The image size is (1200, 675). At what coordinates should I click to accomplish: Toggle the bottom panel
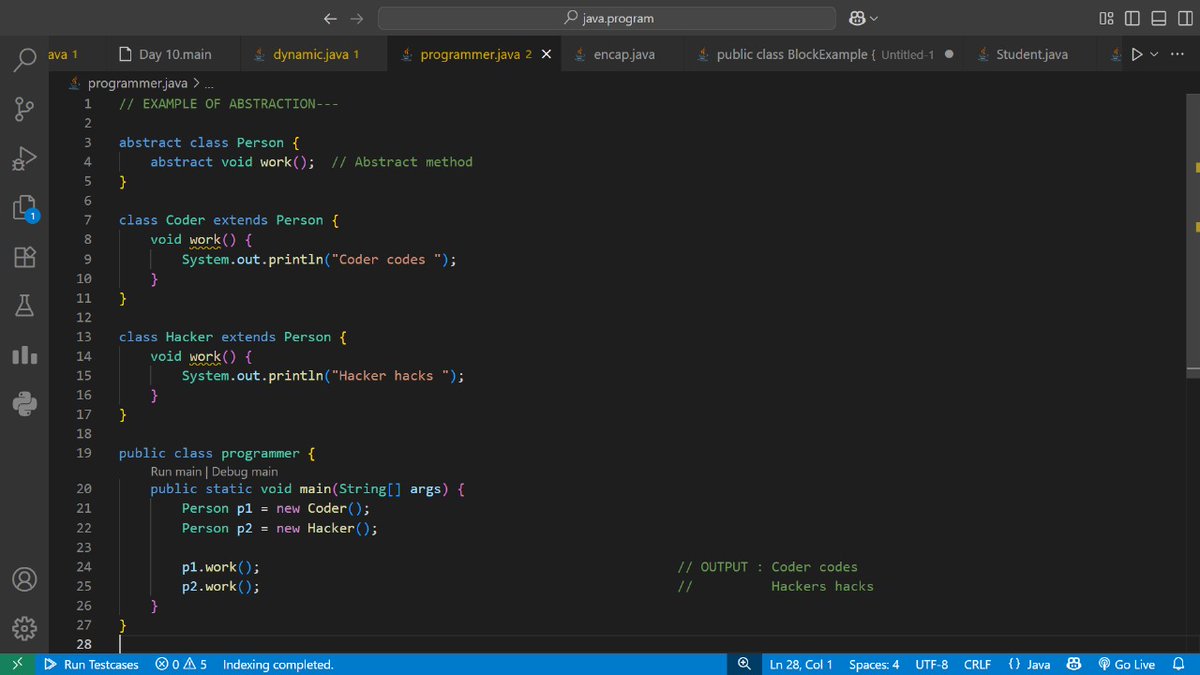pos(1157,18)
